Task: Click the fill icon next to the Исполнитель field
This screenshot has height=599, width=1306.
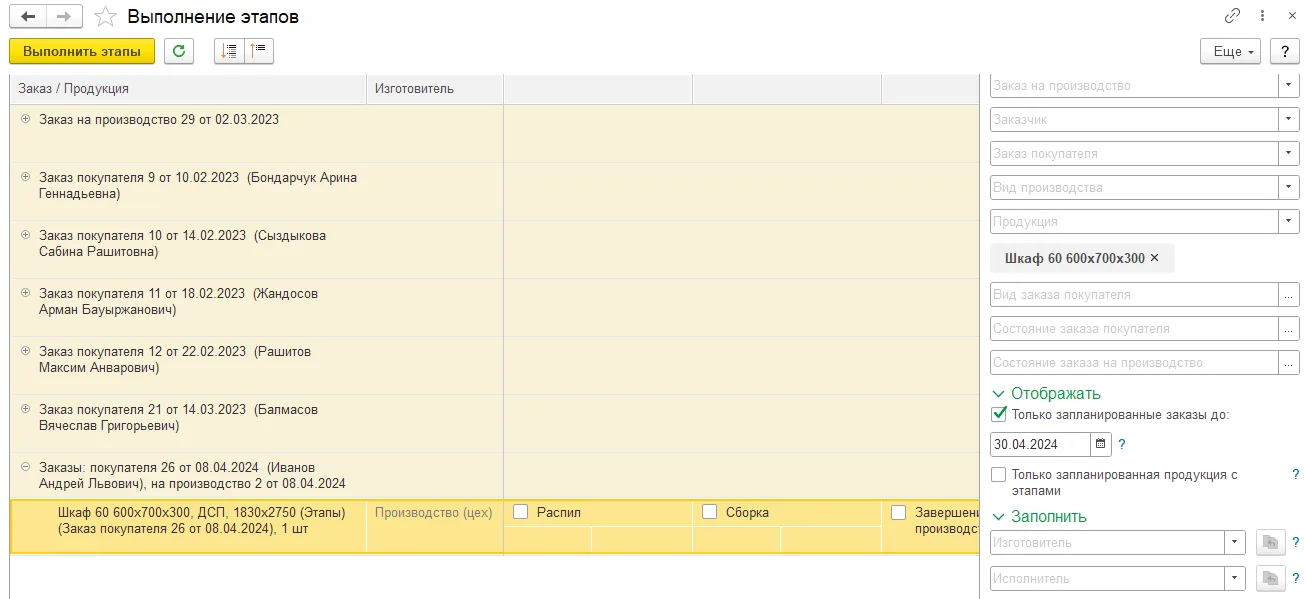Action: pyautogui.click(x=1269, y=579)
